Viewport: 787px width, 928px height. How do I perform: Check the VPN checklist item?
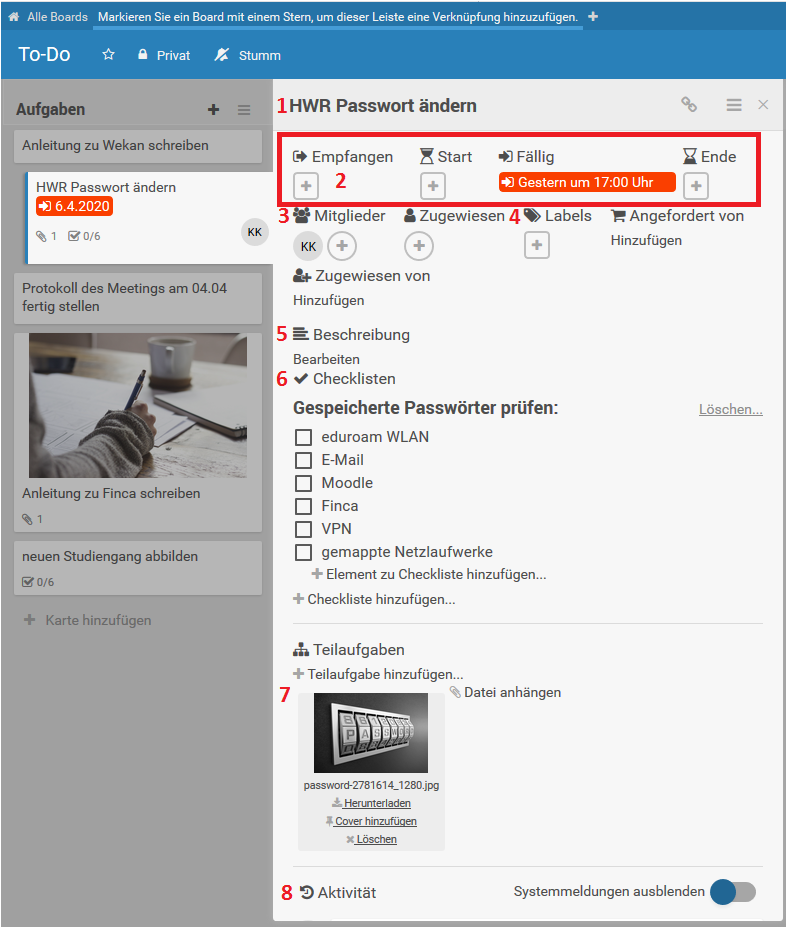point(304,529)
